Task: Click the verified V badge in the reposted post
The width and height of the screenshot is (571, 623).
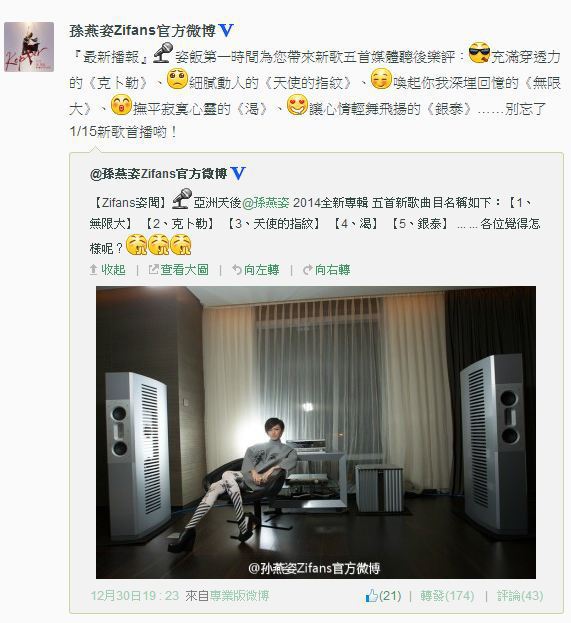Action: 238,174
